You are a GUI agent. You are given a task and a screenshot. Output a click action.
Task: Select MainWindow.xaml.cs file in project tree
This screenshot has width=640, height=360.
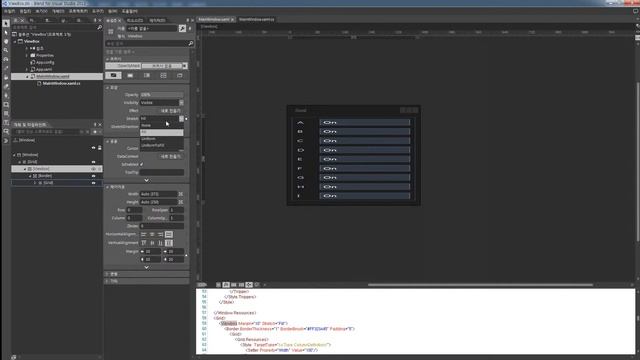point(61,83)
